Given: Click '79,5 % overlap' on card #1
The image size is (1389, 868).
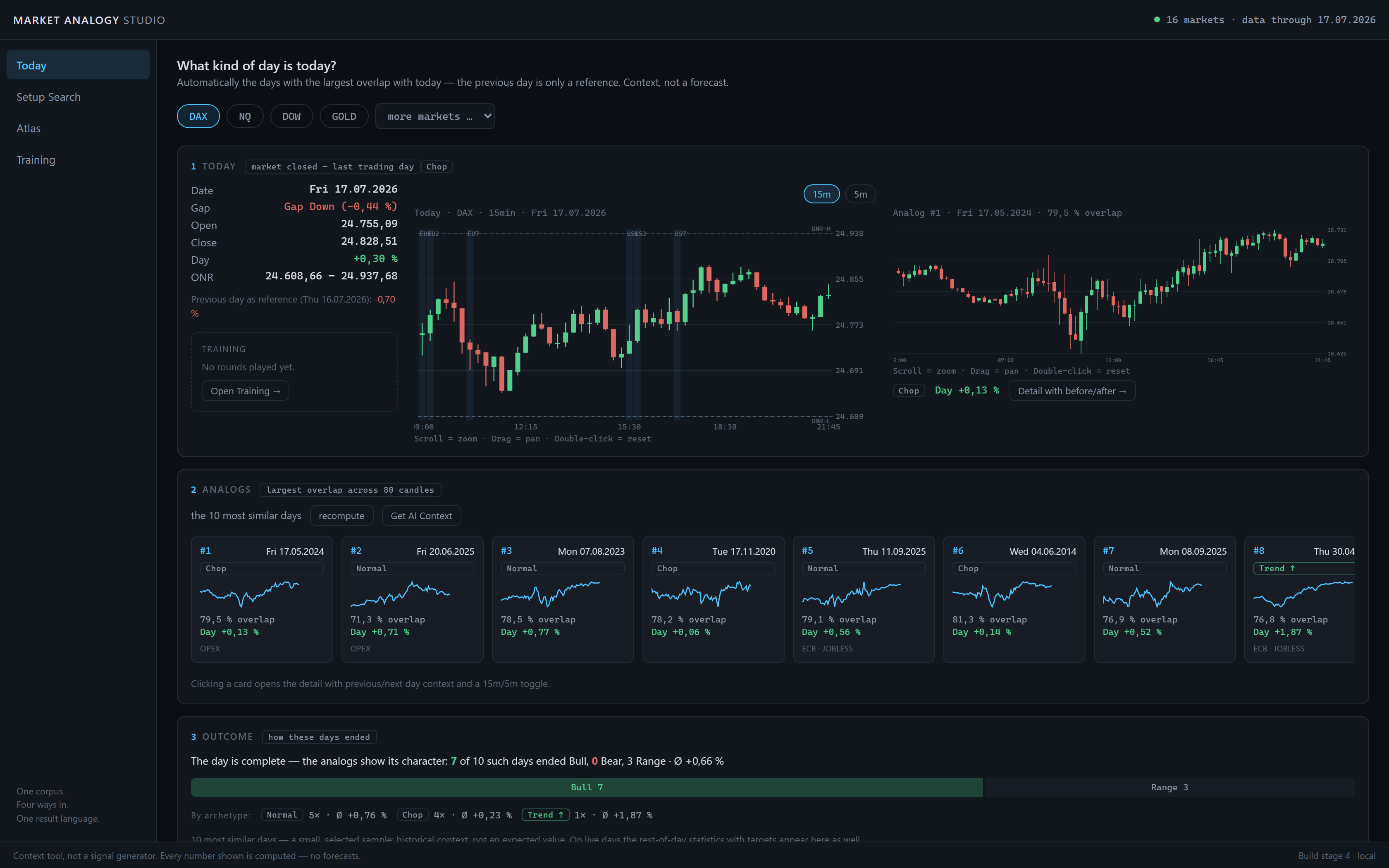Looking at the screenshot, I should click(237, 620).
